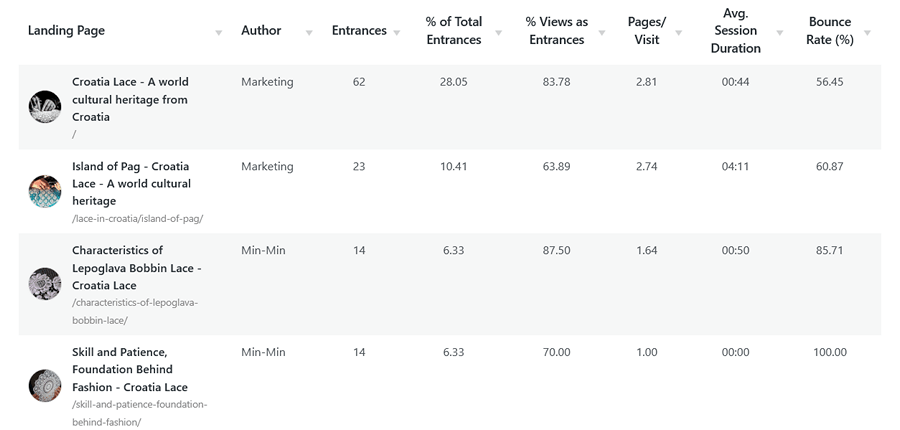Viewport: 900px width, 430px height.
Task: Click the % Views as Entrances header
Action: (557, 30)
